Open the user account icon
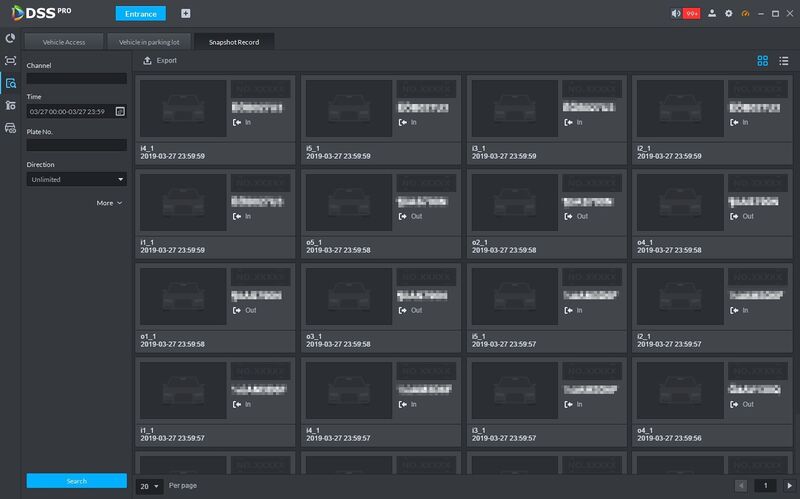The width and height of the screenshot is (800, 499). [712, 13]
